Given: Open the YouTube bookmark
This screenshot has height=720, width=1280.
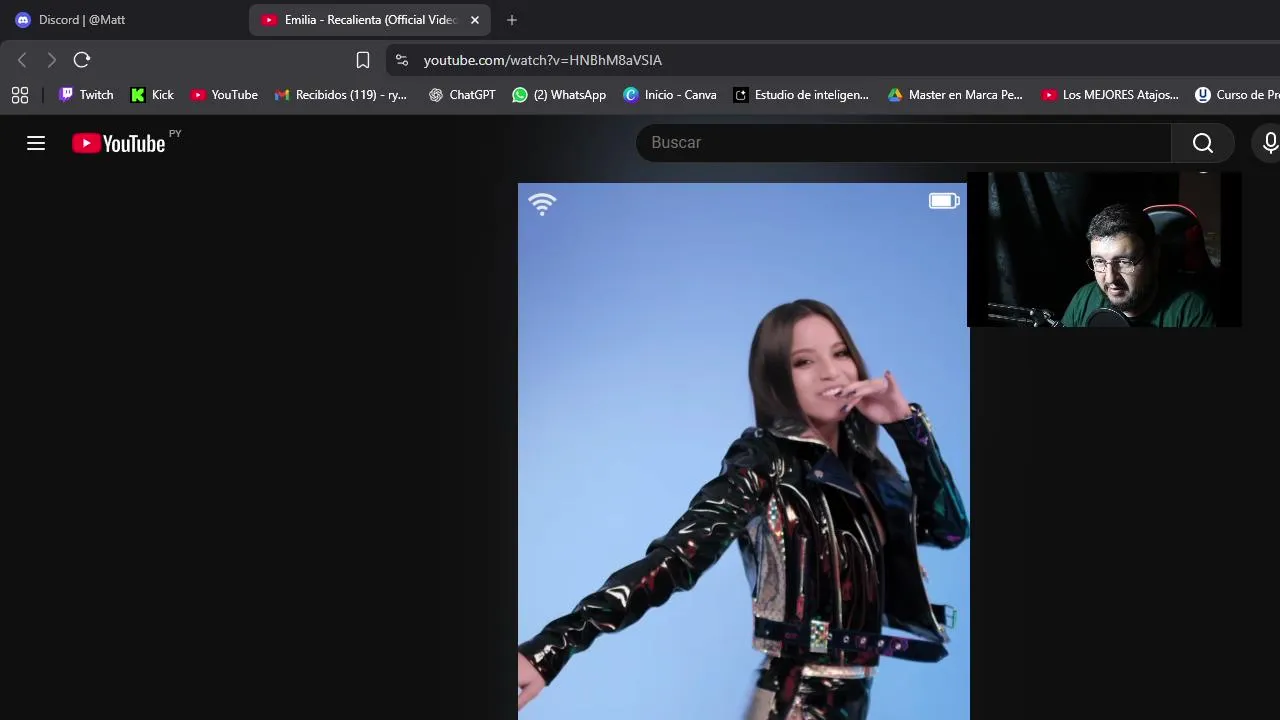Looking at the screenshot, I should coord(224,95).
